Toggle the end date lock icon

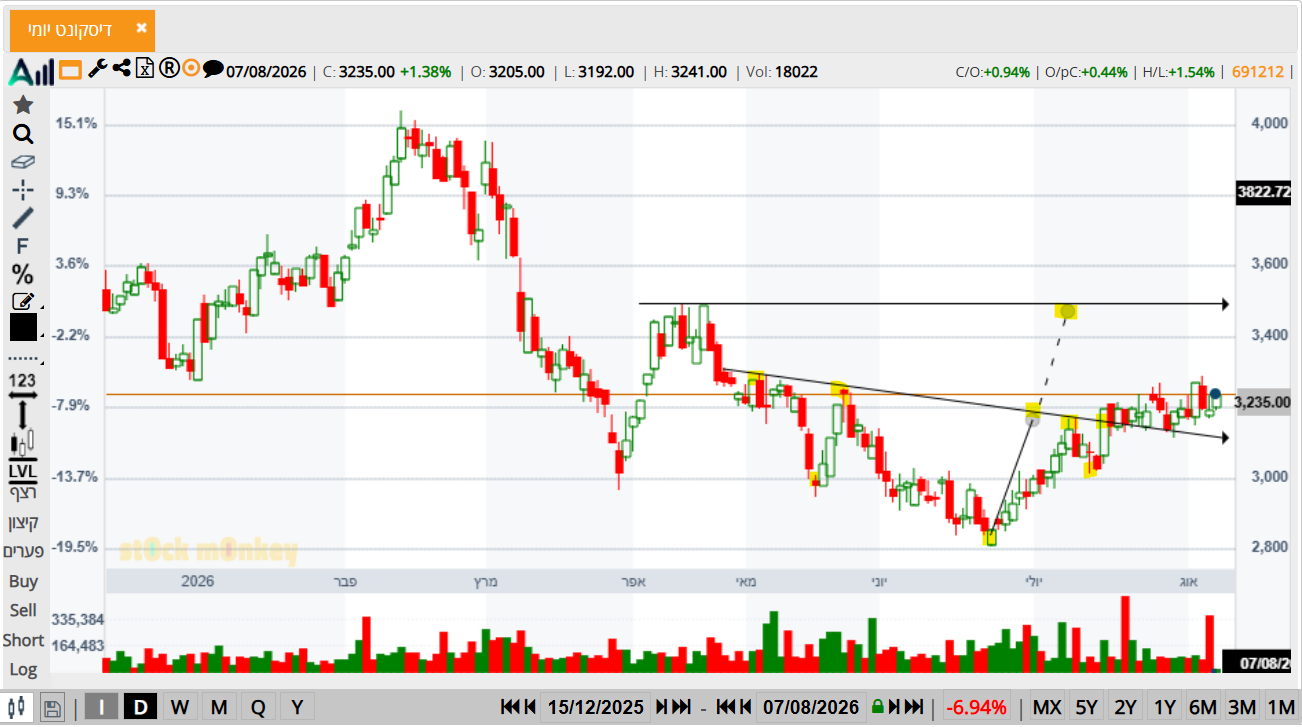pos(877,707)
